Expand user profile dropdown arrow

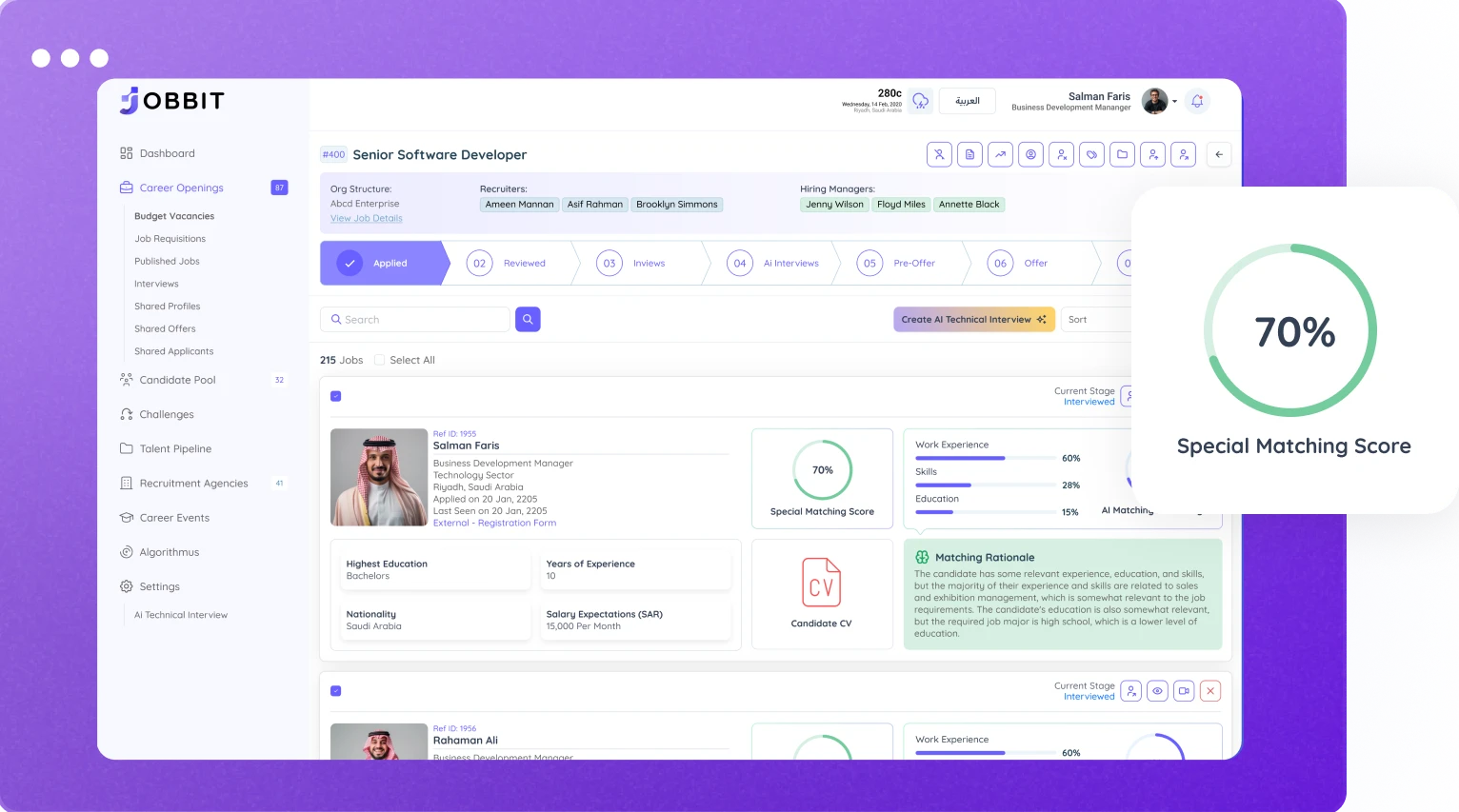tap(1174, 102)
